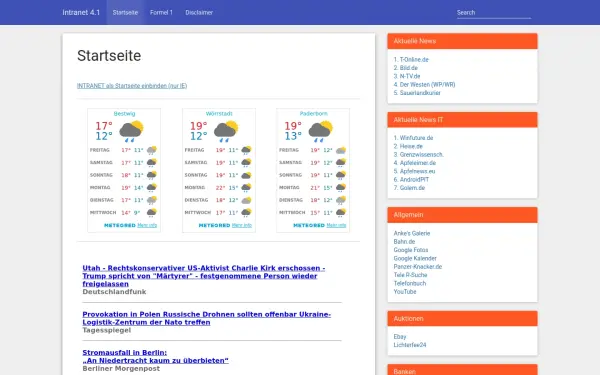Click Wörrstadt's Sonntag forecast icon
This screenshot has height=375, width=600.
pyautogui.click(x=246, y=175)
